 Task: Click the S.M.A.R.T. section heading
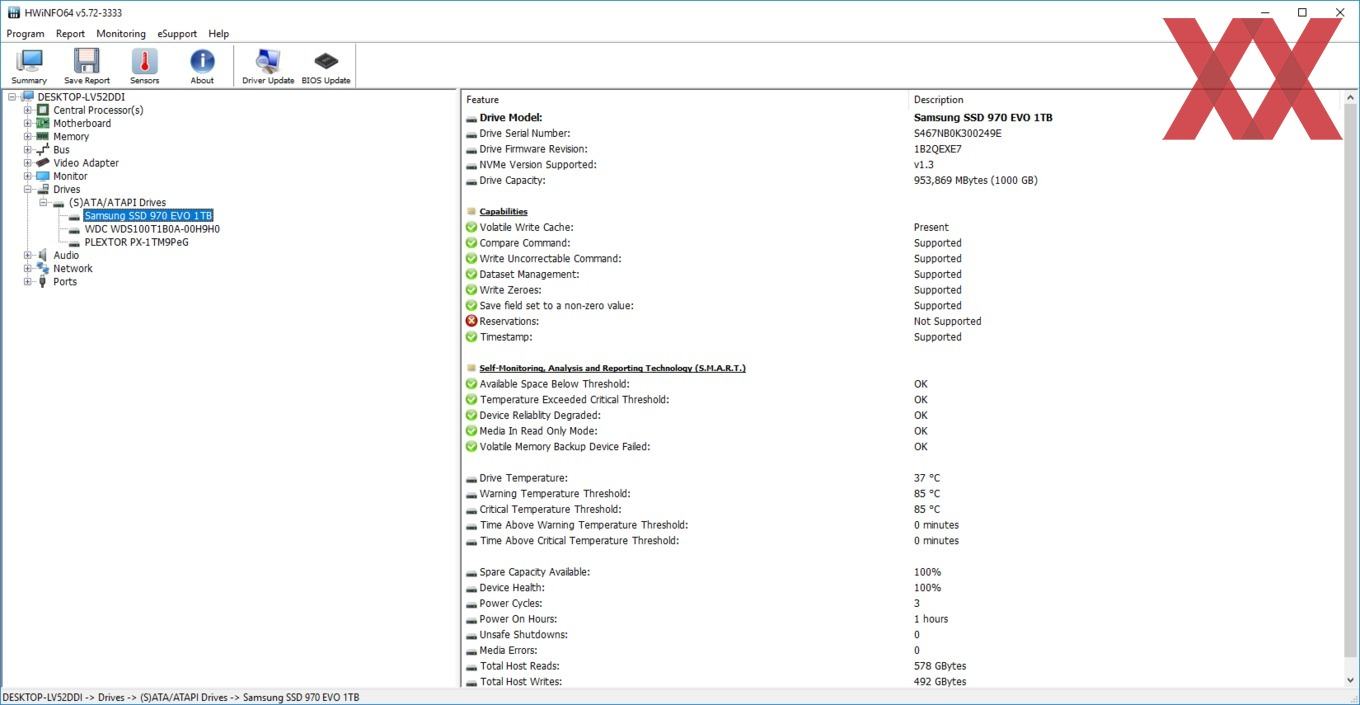click(x=612, y=368)
